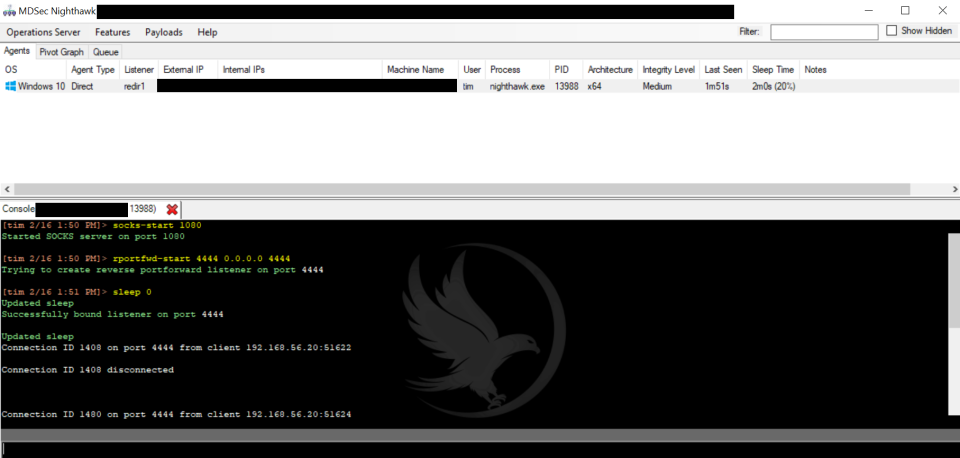Screen dimensions: 960x458
Task: Sort by the Sleep Time column header
Action: 773,70
